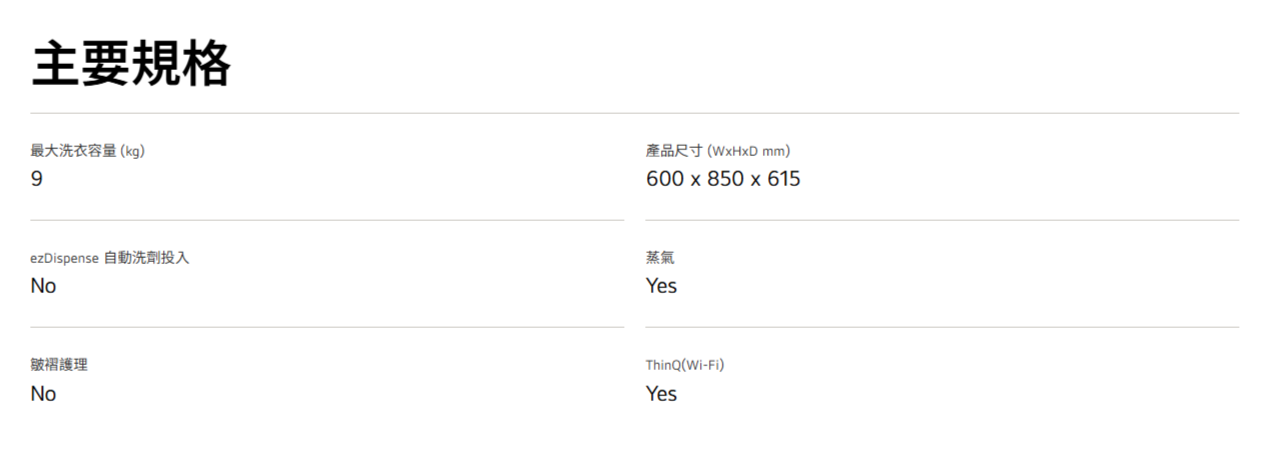Click the 600 width number

point(665,179)
